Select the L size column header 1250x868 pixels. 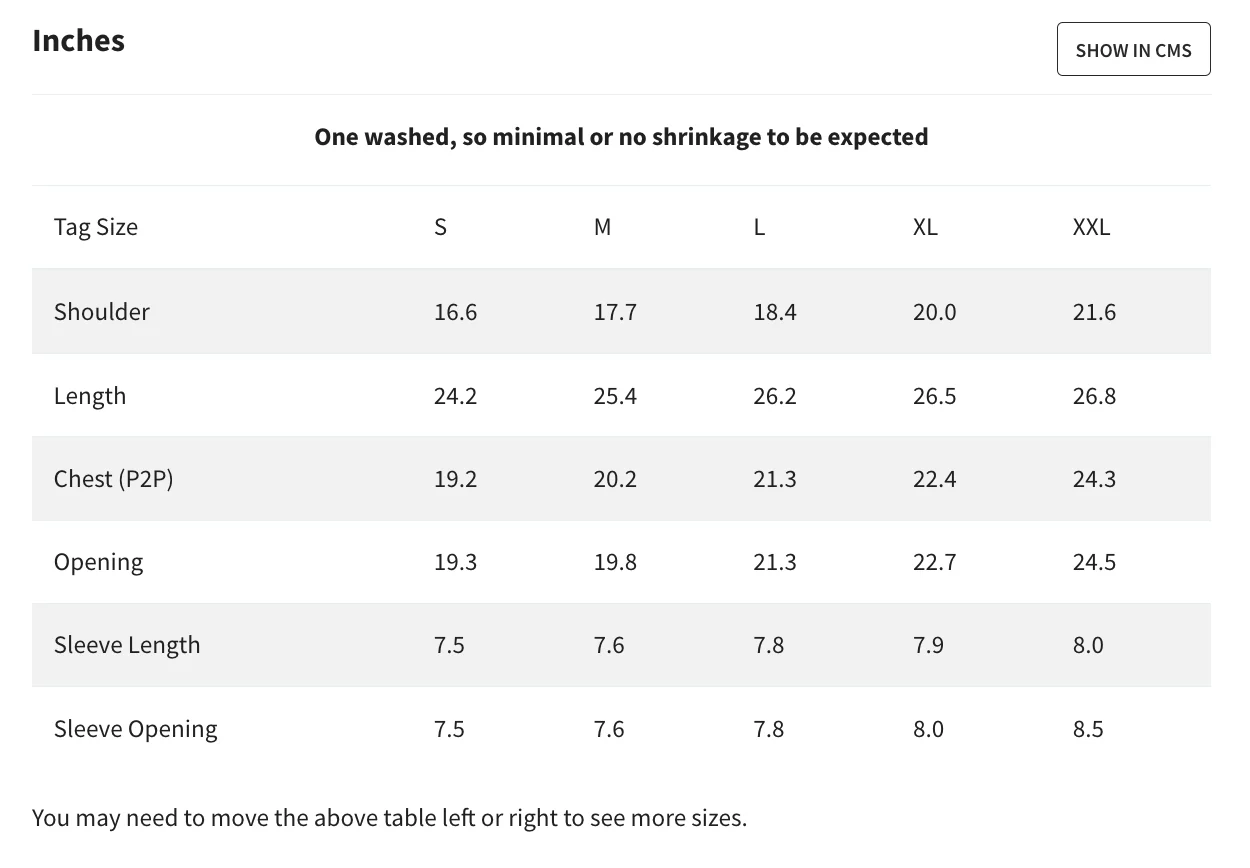[759, 227]
